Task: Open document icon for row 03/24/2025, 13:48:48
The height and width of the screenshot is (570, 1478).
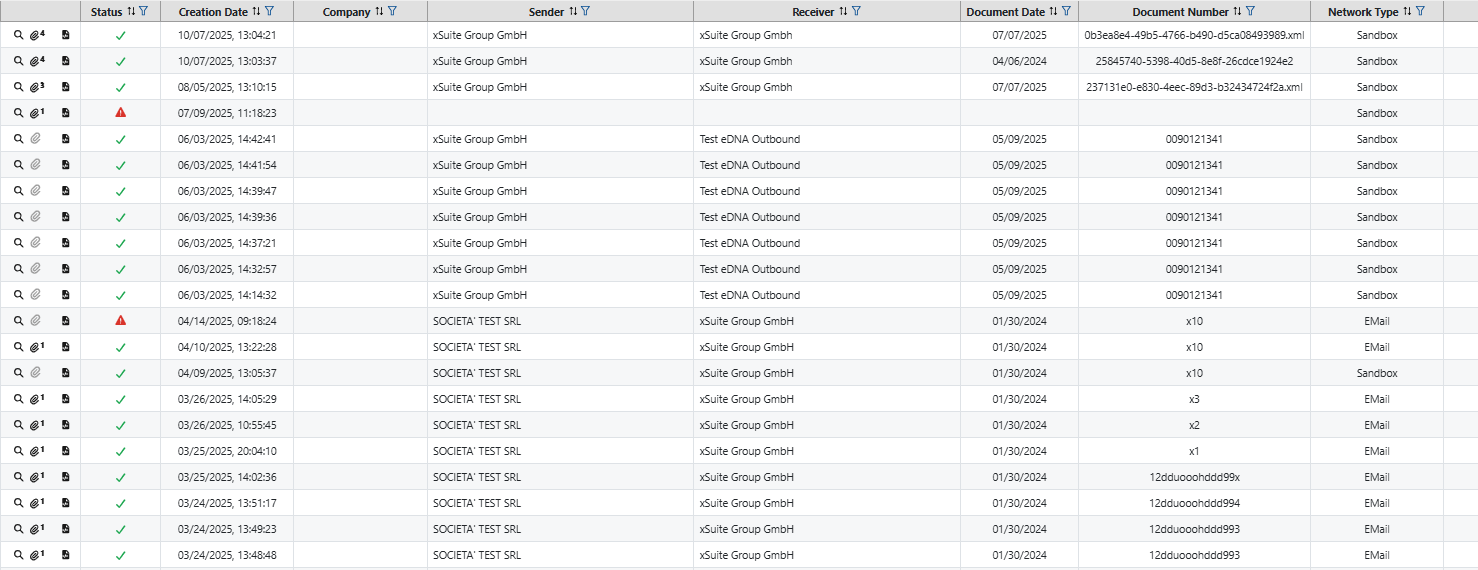Action: (65, 555)
